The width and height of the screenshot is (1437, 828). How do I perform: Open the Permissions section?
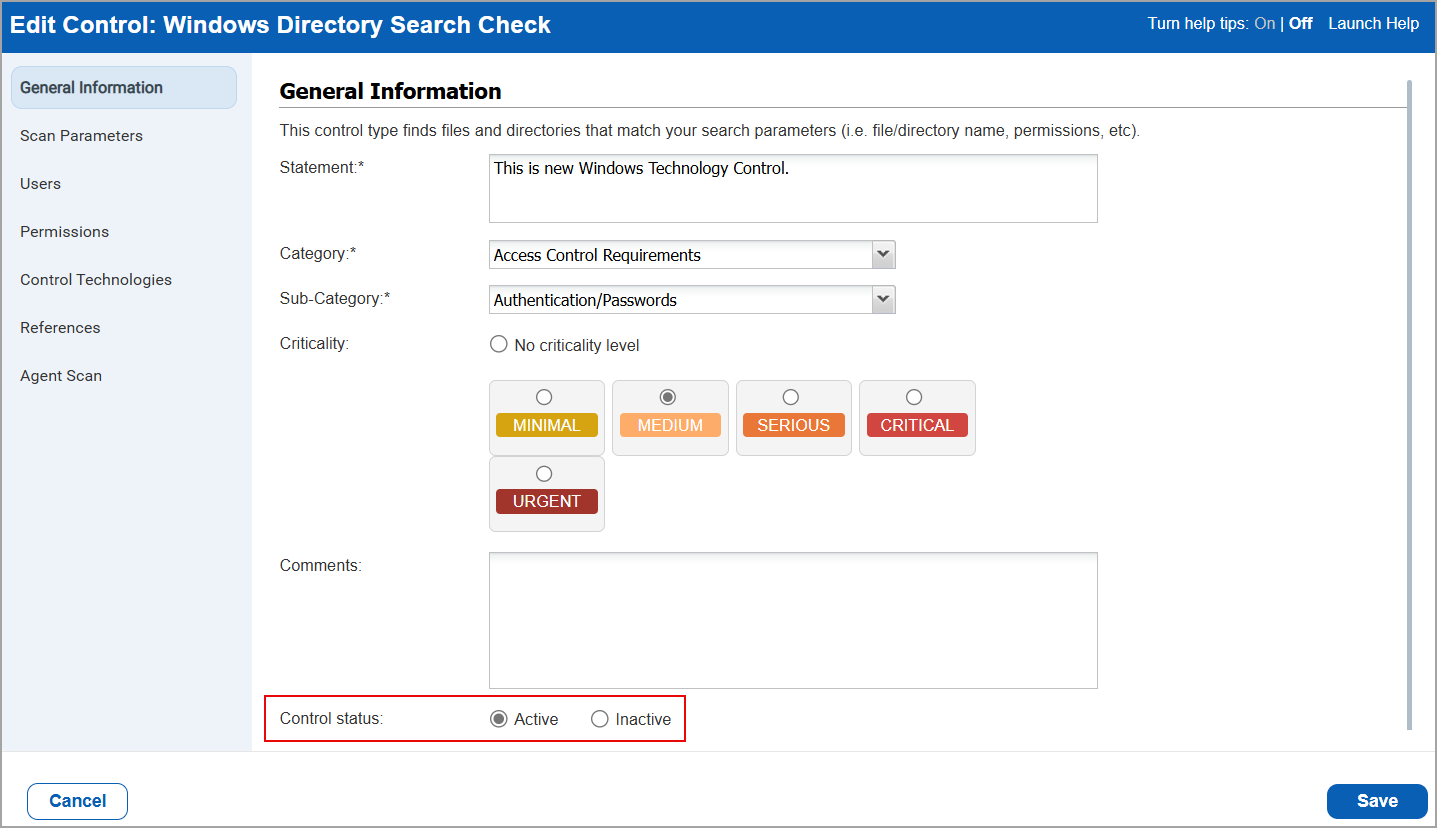pos(64,231)
